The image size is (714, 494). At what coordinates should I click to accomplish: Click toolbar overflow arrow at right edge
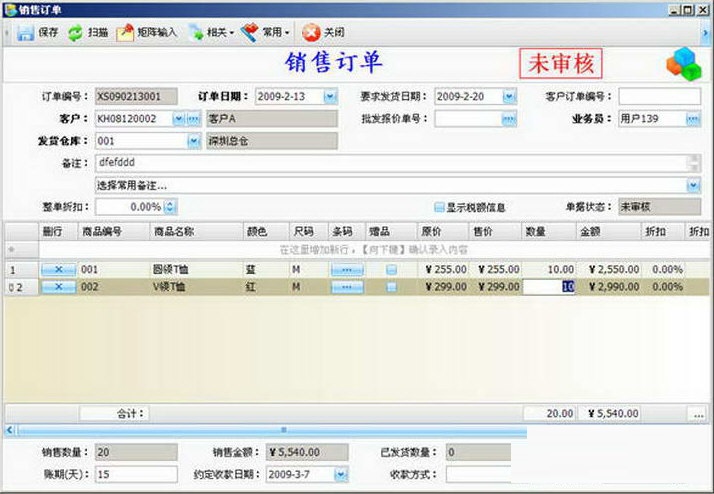click(706, 33)
